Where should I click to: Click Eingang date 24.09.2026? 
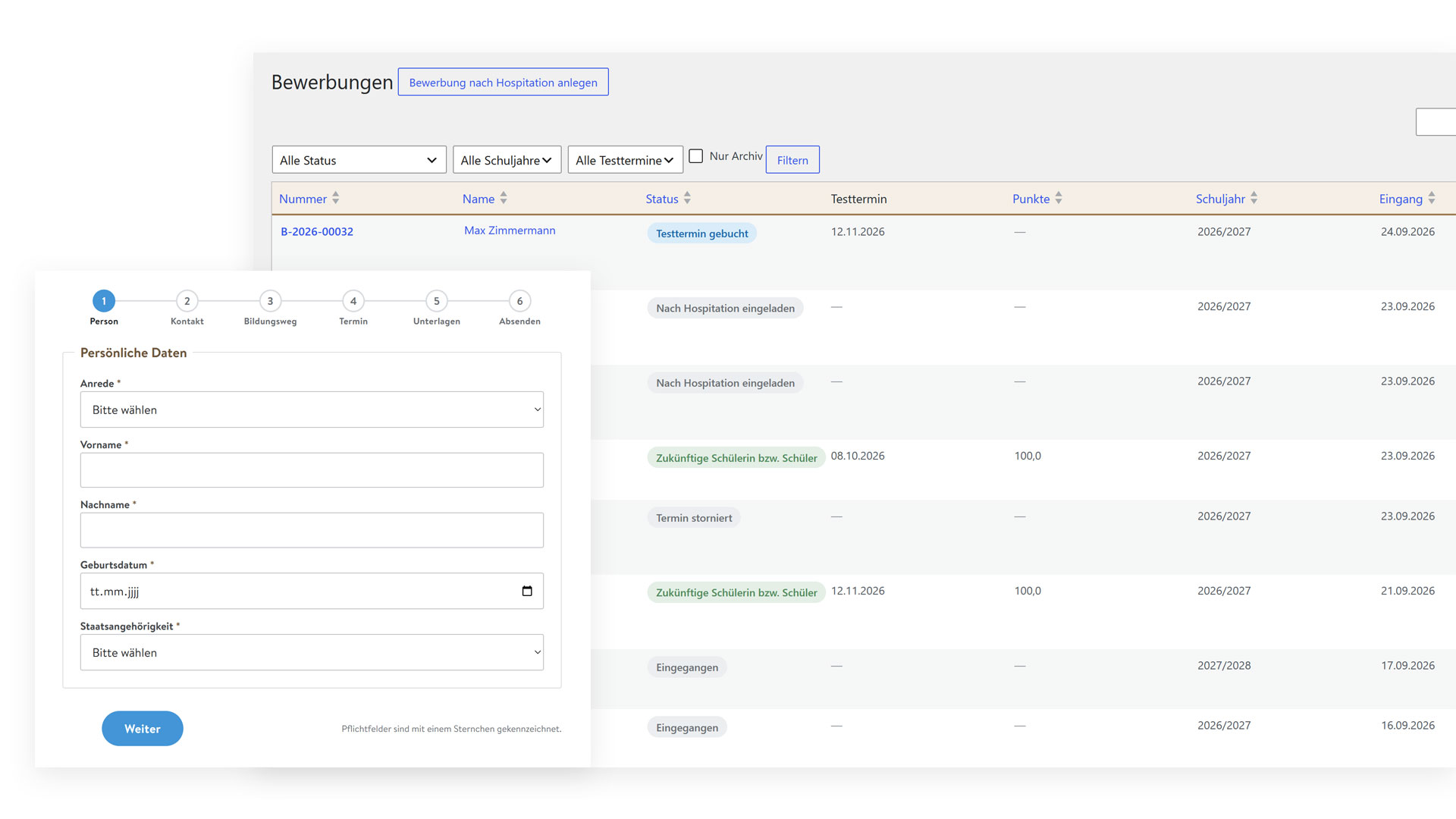point(1407,232)
